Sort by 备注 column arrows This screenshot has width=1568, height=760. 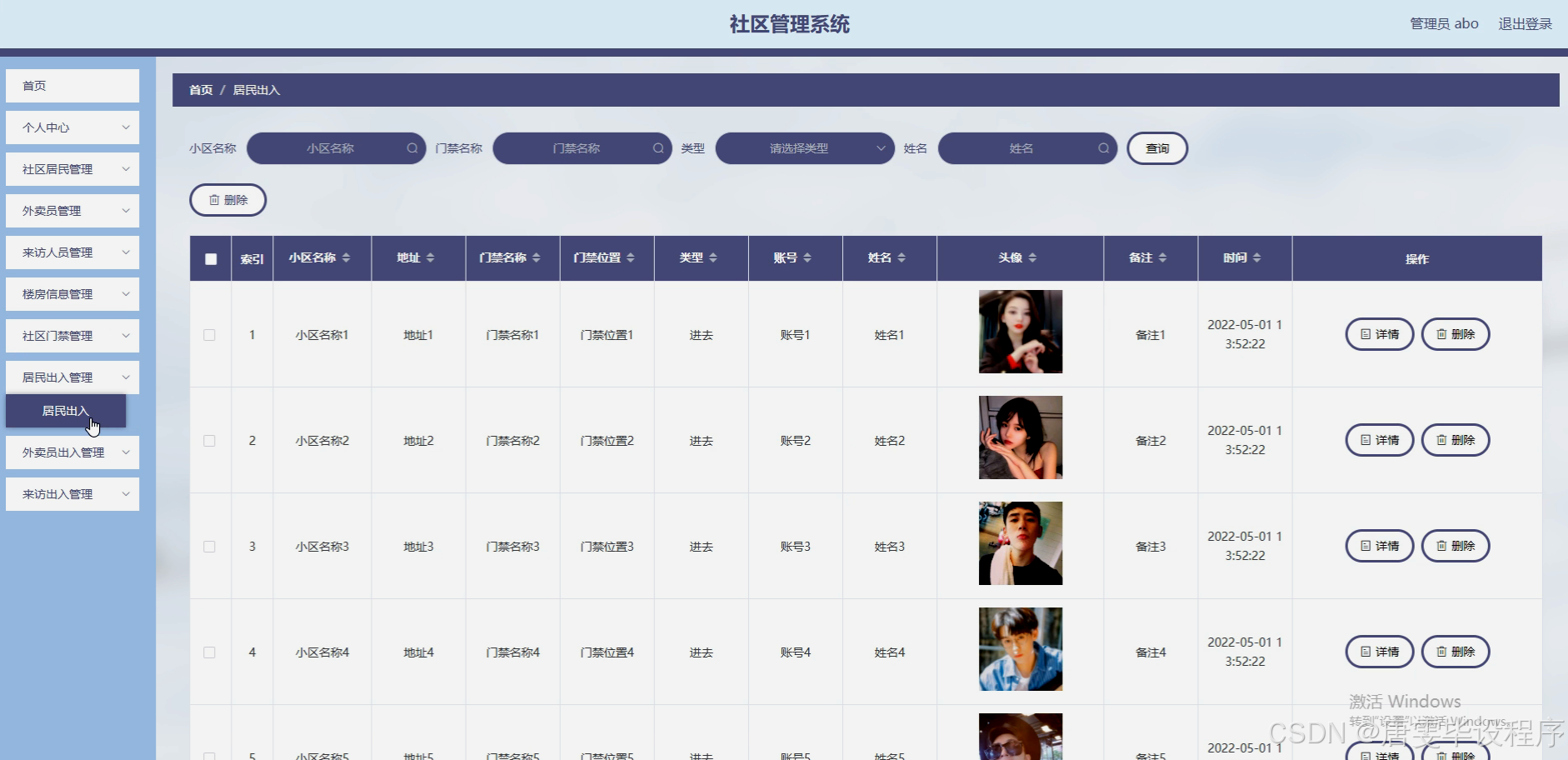[x=1162, y=258]
